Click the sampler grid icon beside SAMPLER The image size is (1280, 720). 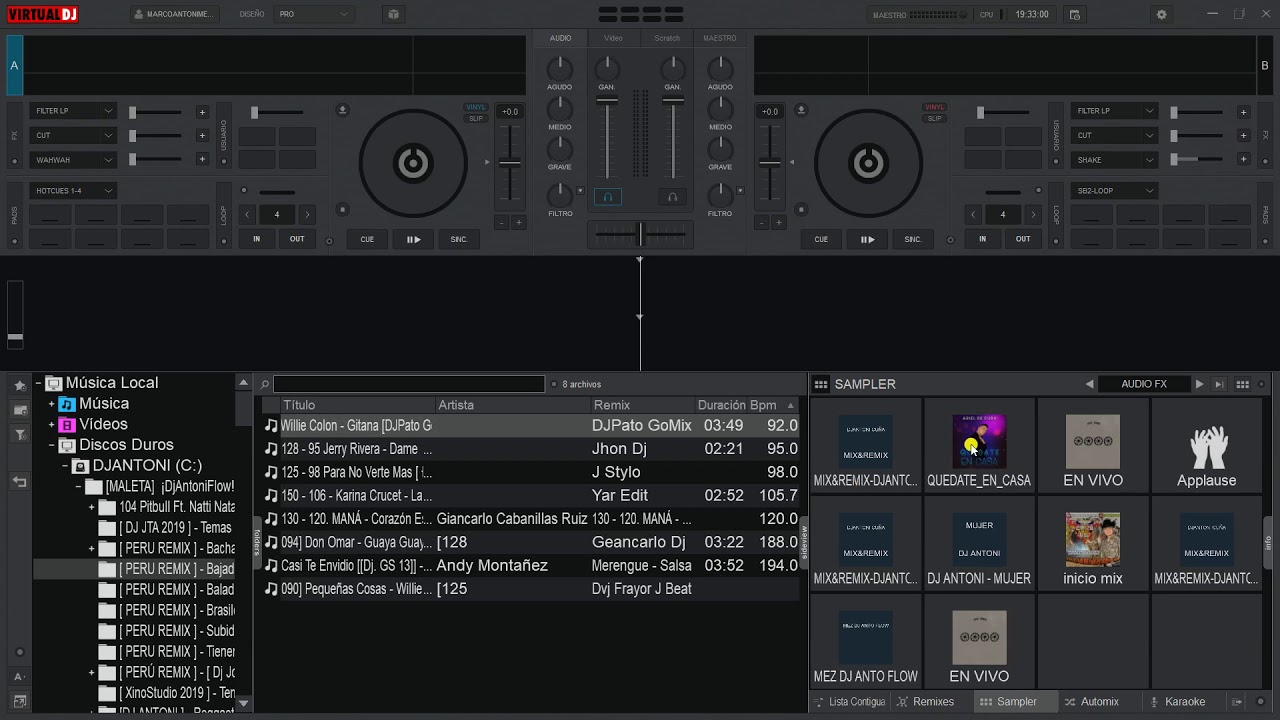pyautogui.click(x=821, y=384)
